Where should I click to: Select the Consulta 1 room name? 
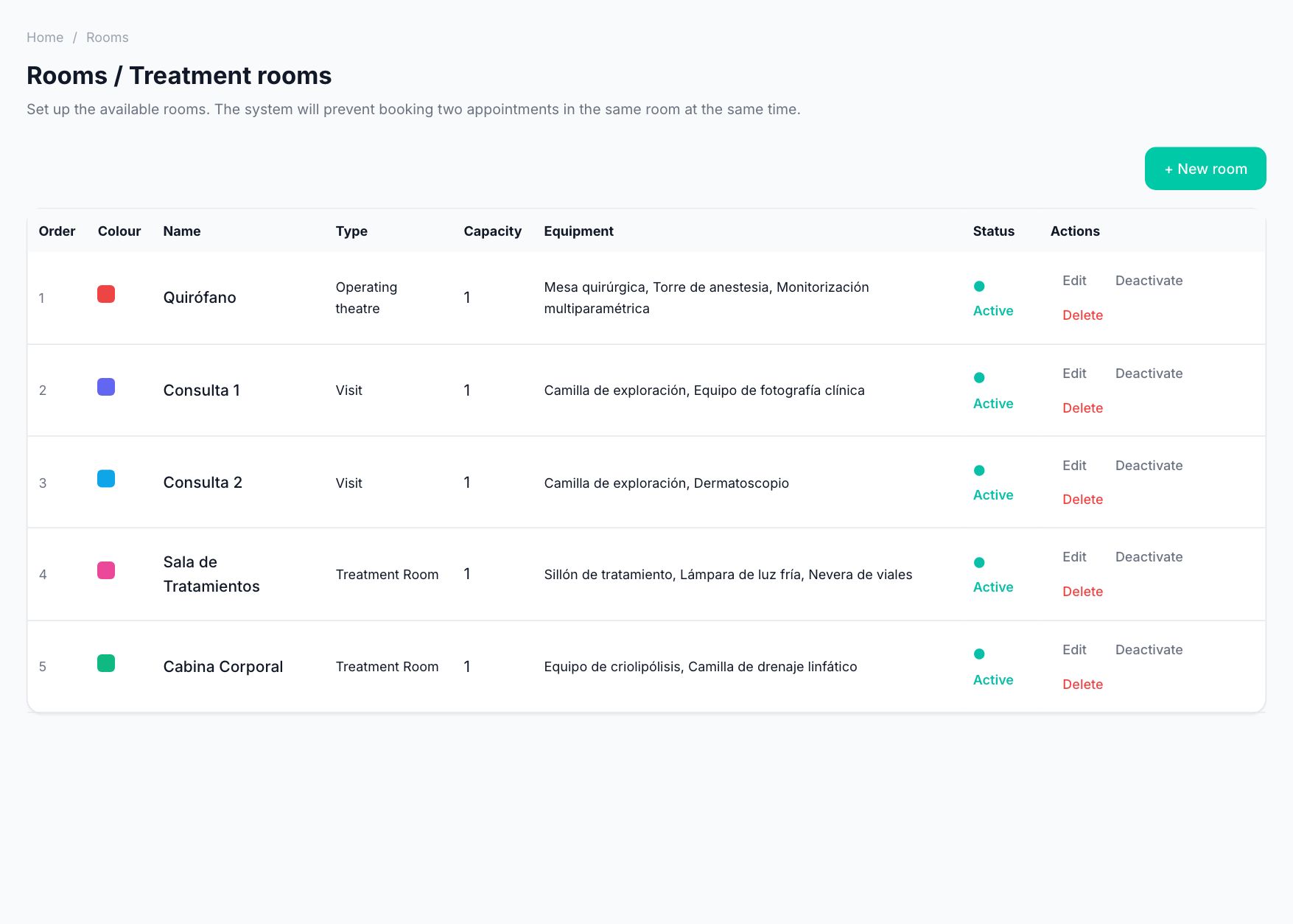(202, 391)
